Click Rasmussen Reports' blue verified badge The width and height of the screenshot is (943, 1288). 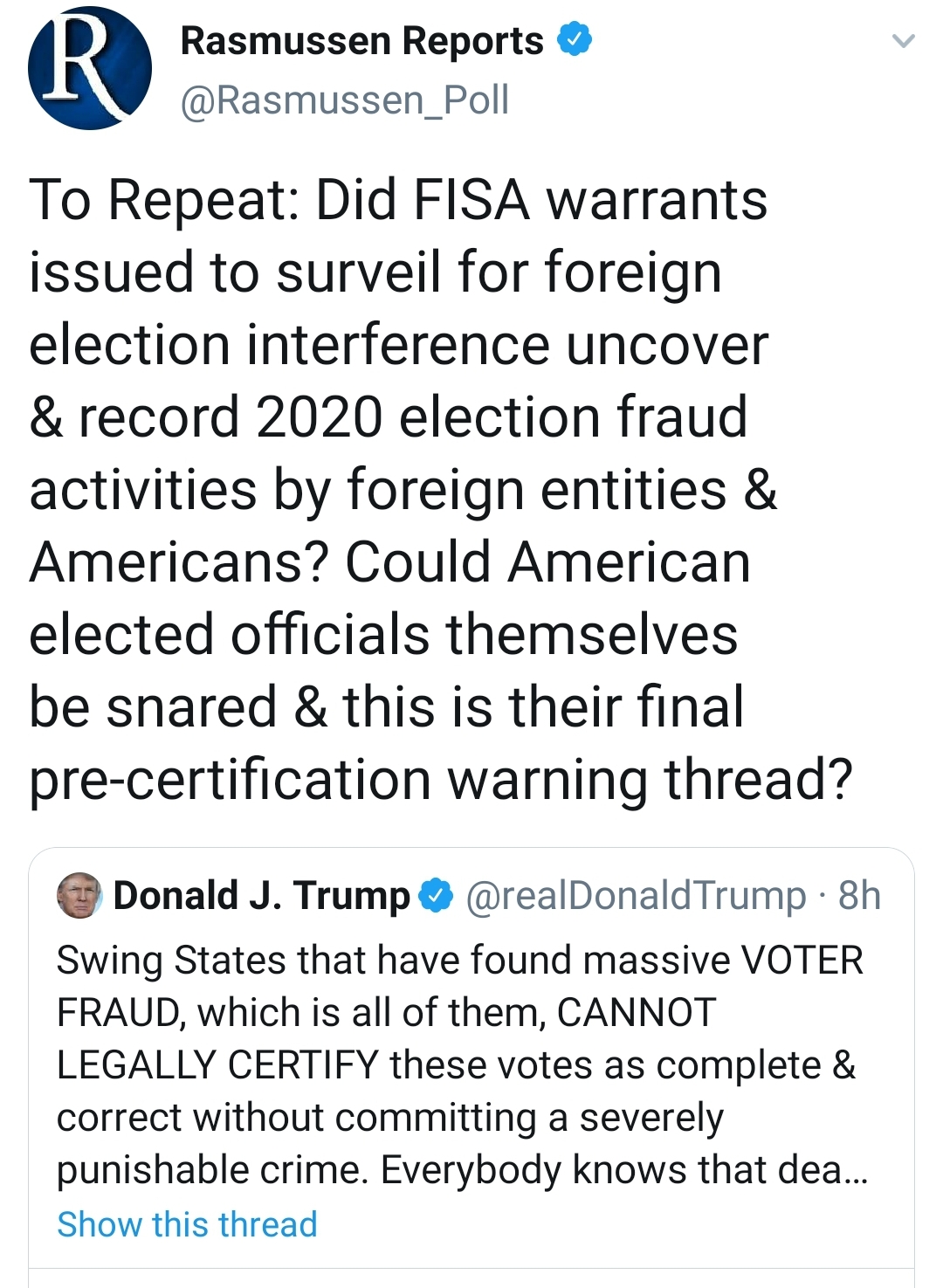(x=575, y=39)
